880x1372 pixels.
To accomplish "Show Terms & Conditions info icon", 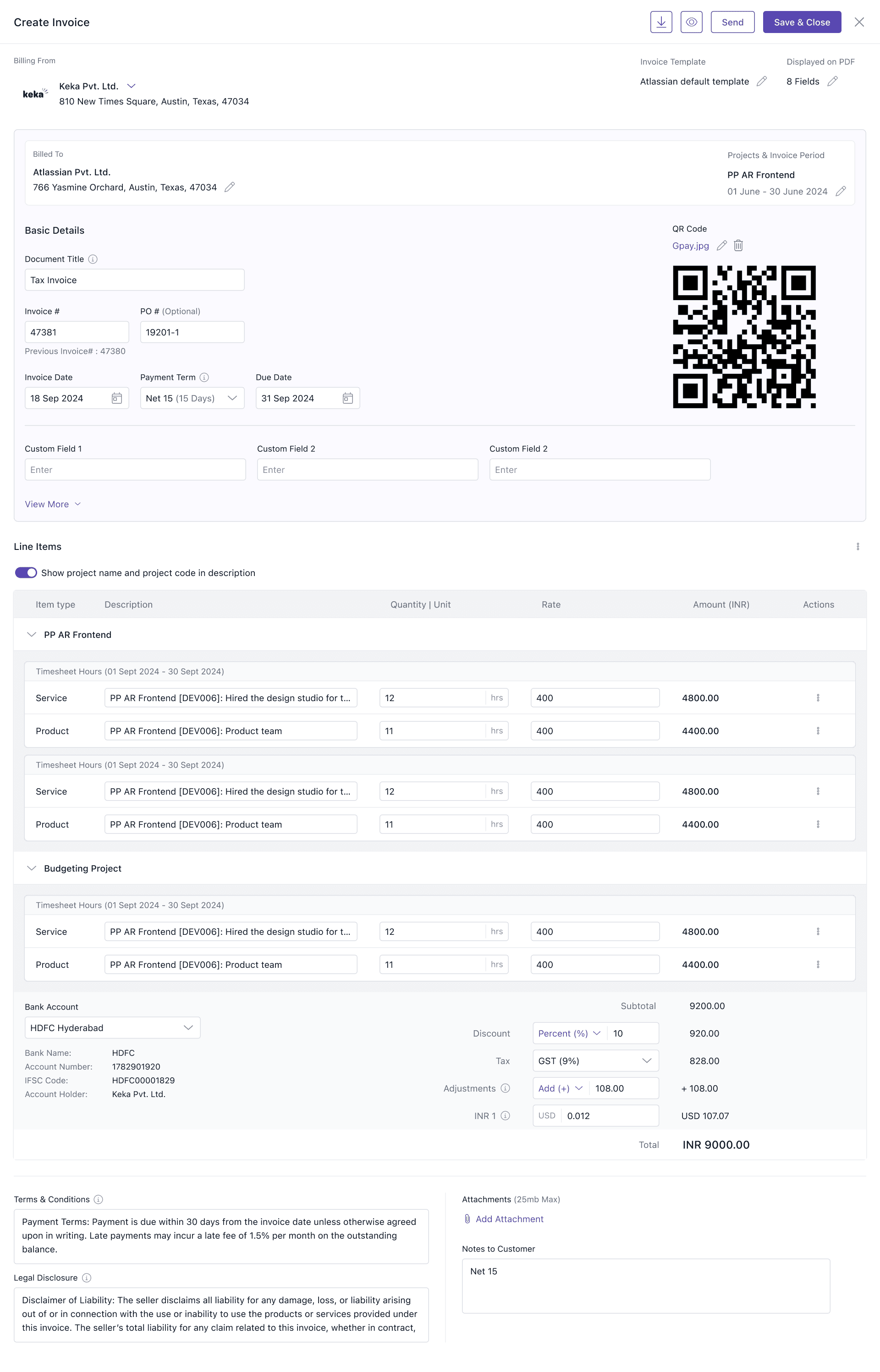I will pos(98,1200).
